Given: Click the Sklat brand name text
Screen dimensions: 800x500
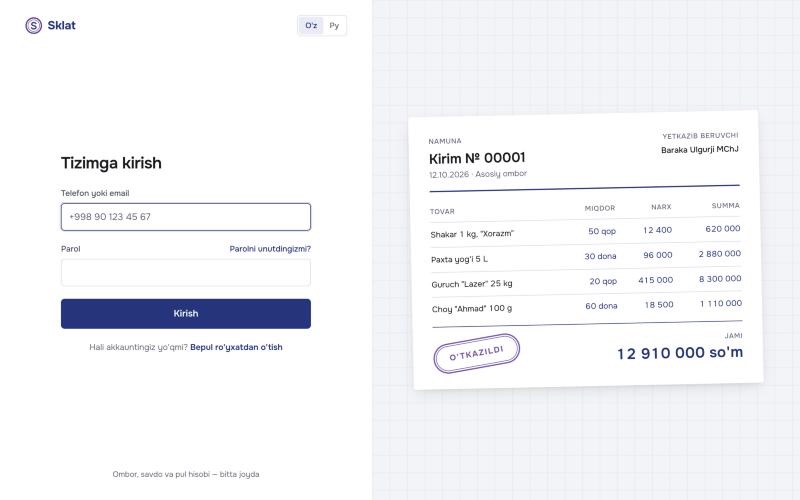Looking at the screenshot, I should (61, 26).
